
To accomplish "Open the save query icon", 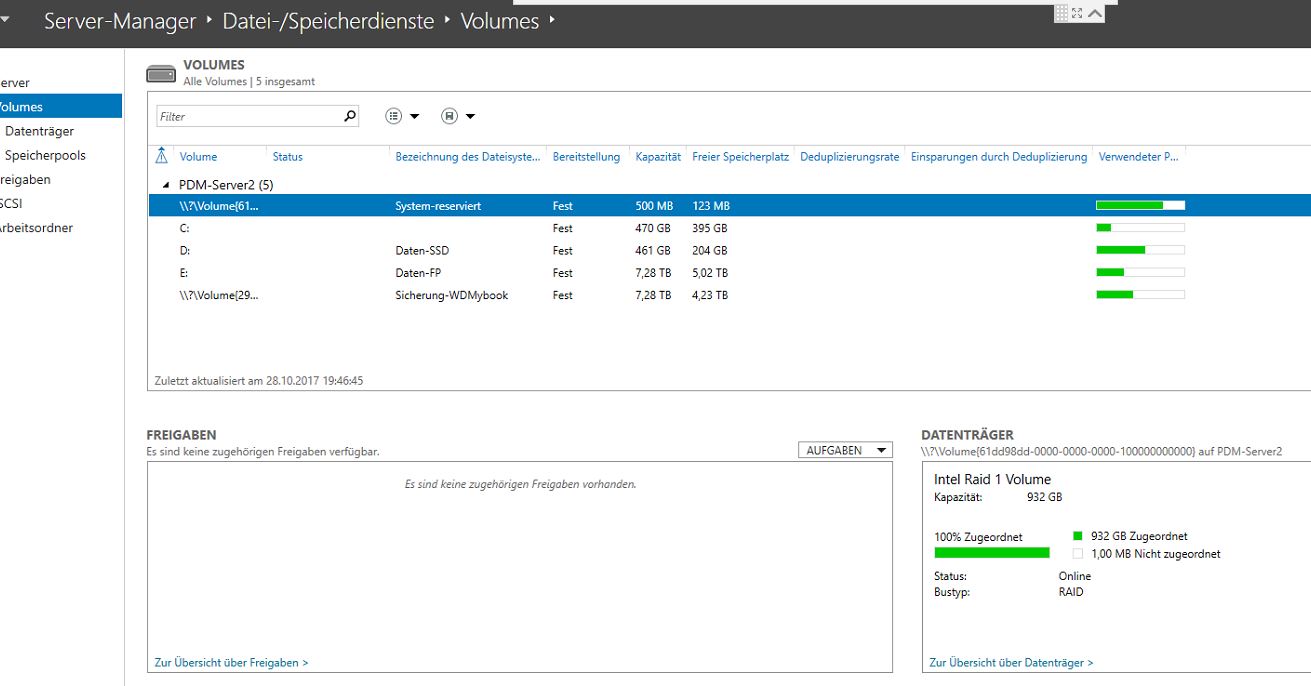I will tap(449, 116).
